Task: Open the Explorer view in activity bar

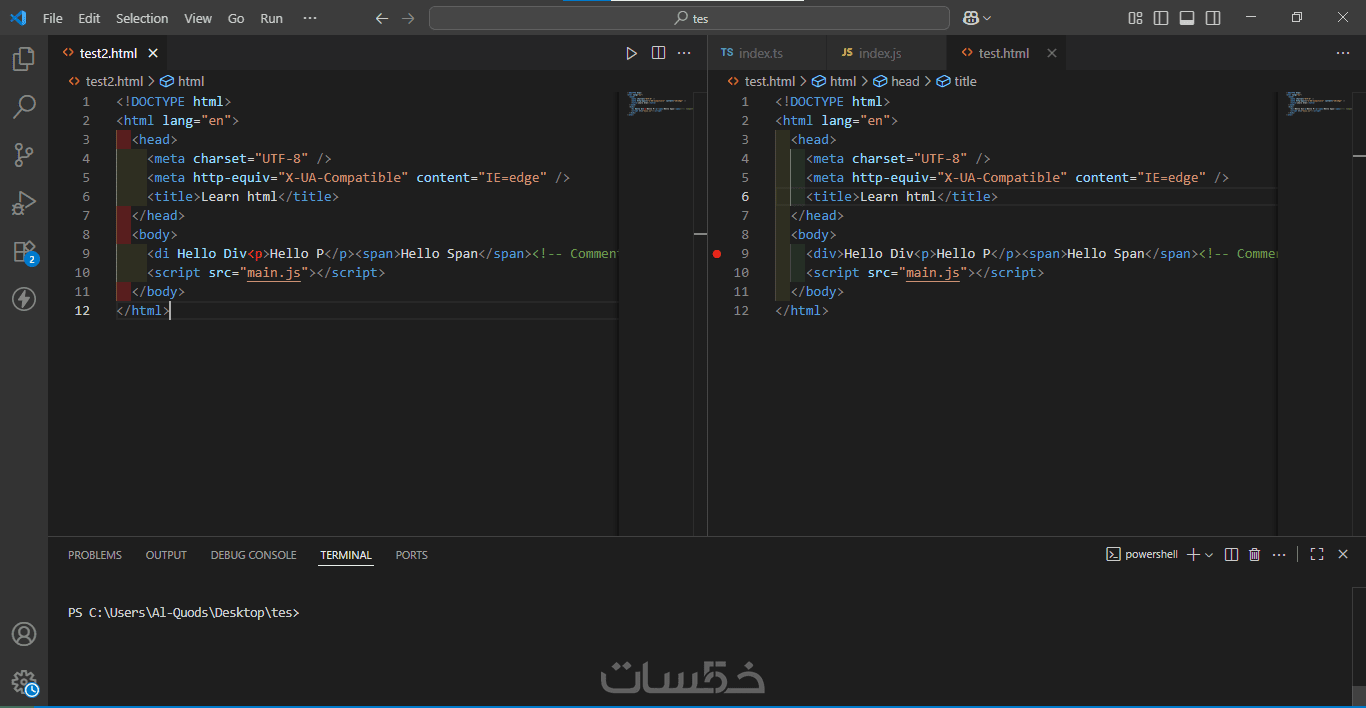Action: (x=24, y=60)
